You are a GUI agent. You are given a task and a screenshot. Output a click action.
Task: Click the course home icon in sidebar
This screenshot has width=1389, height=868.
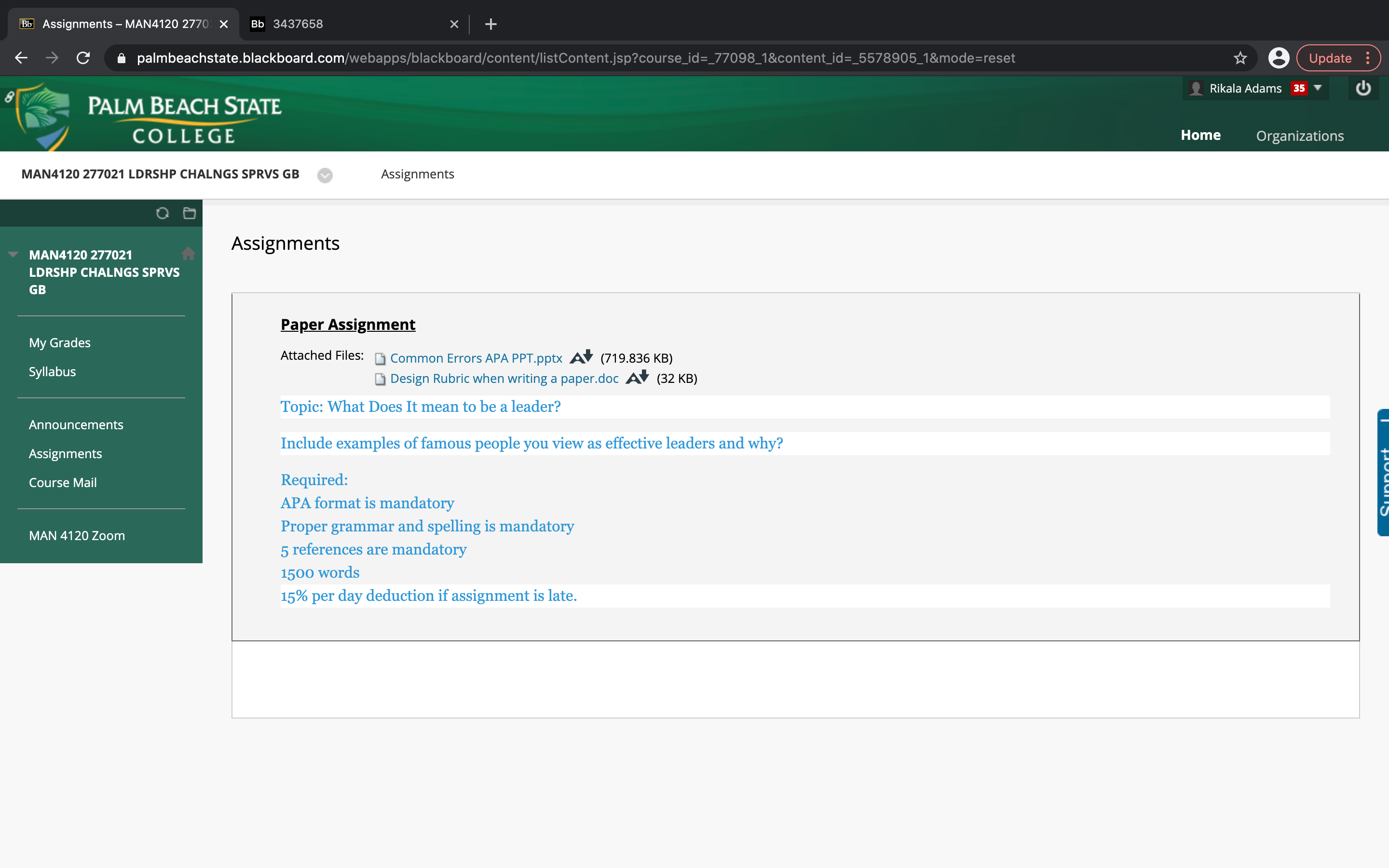(188, 254)
